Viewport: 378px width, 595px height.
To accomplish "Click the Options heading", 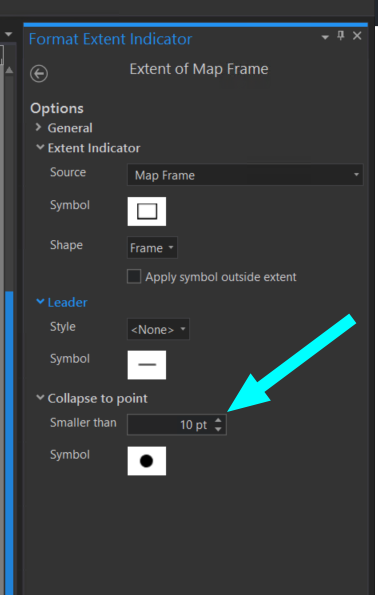I will pyautogui.click(x=57, y=109).
